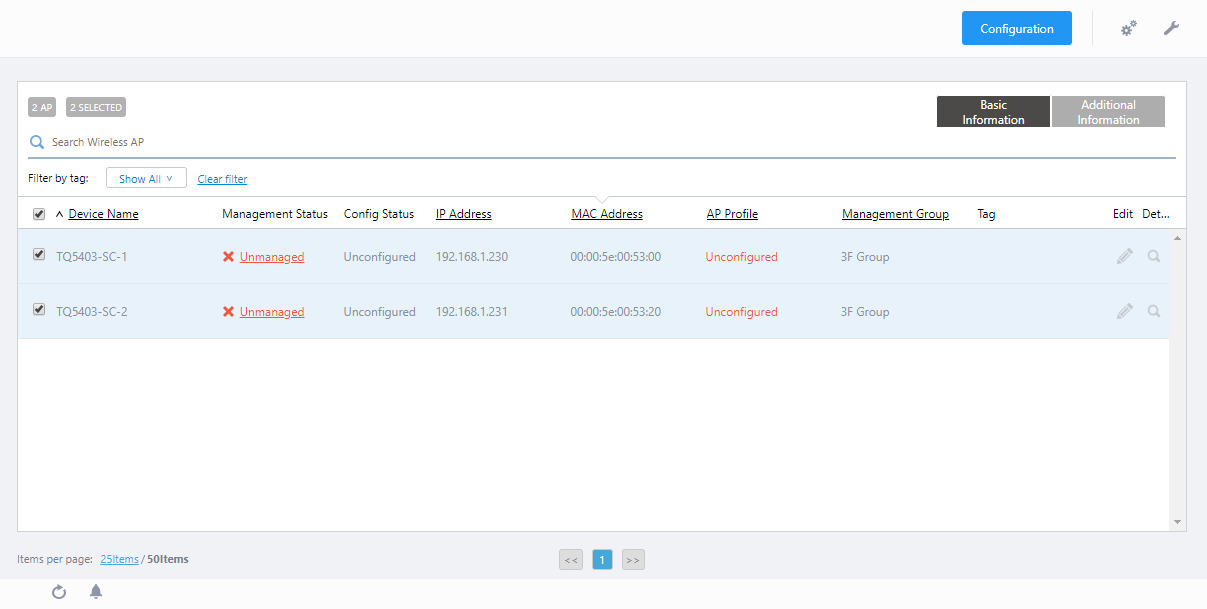Switch to the Basic Information tab
Viewport: 1207px width, 609px height.
tap(993, 112)
